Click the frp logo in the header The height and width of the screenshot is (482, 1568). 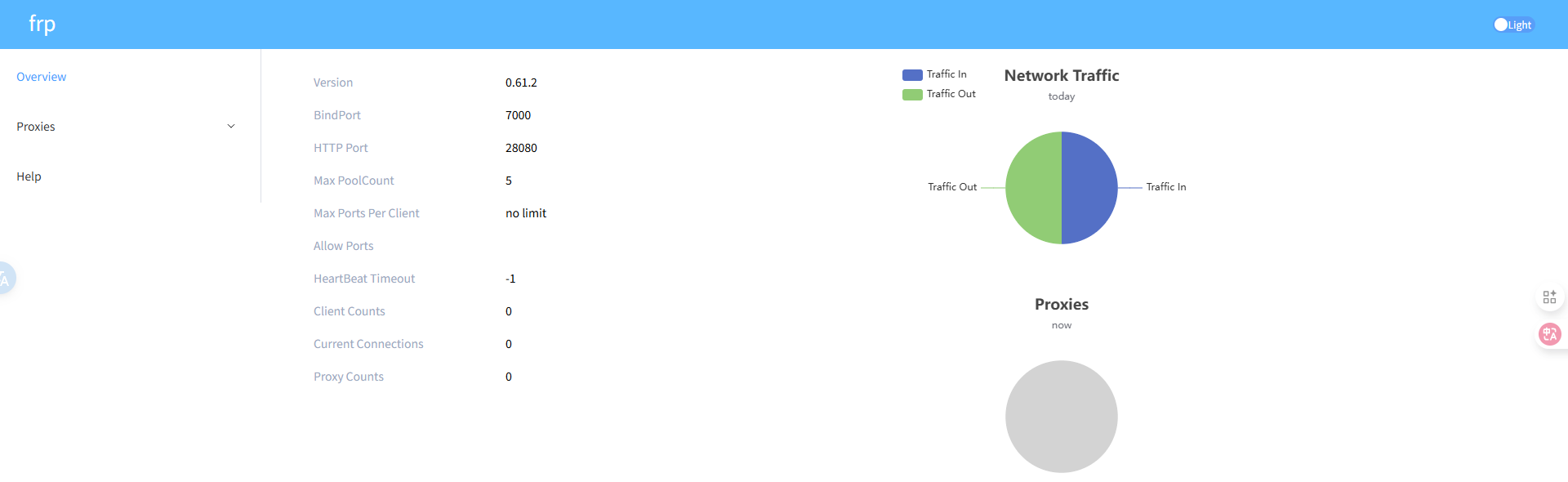[x=42, y=24]
